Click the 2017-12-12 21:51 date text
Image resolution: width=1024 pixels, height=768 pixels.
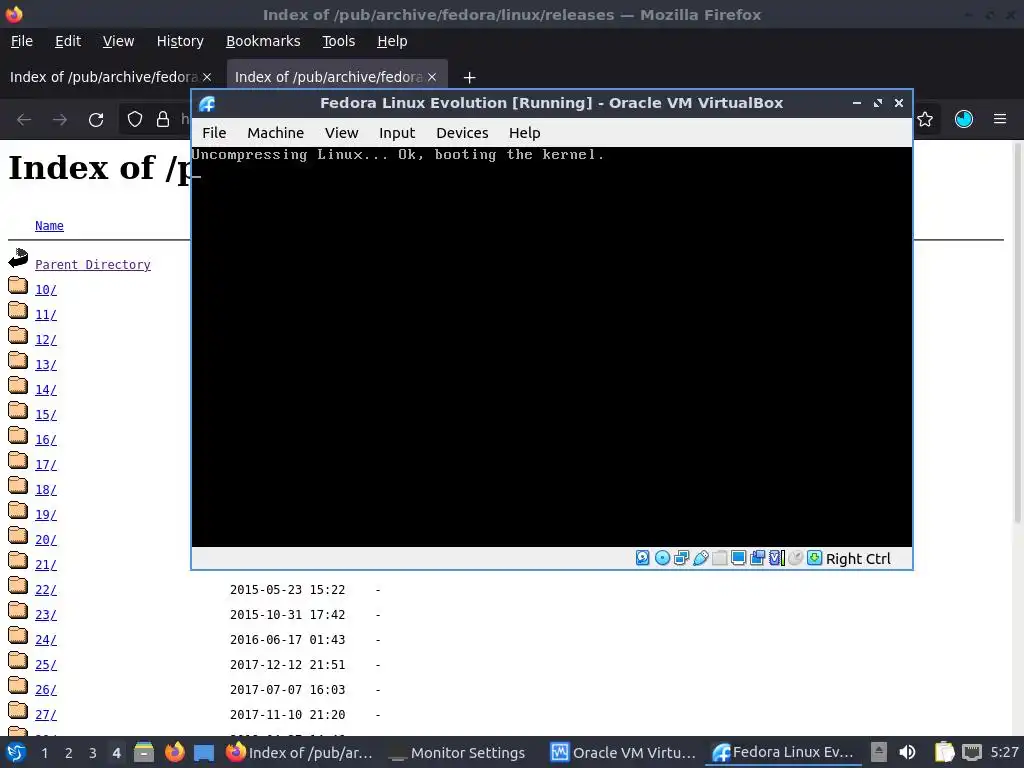[x=287, y=665]
